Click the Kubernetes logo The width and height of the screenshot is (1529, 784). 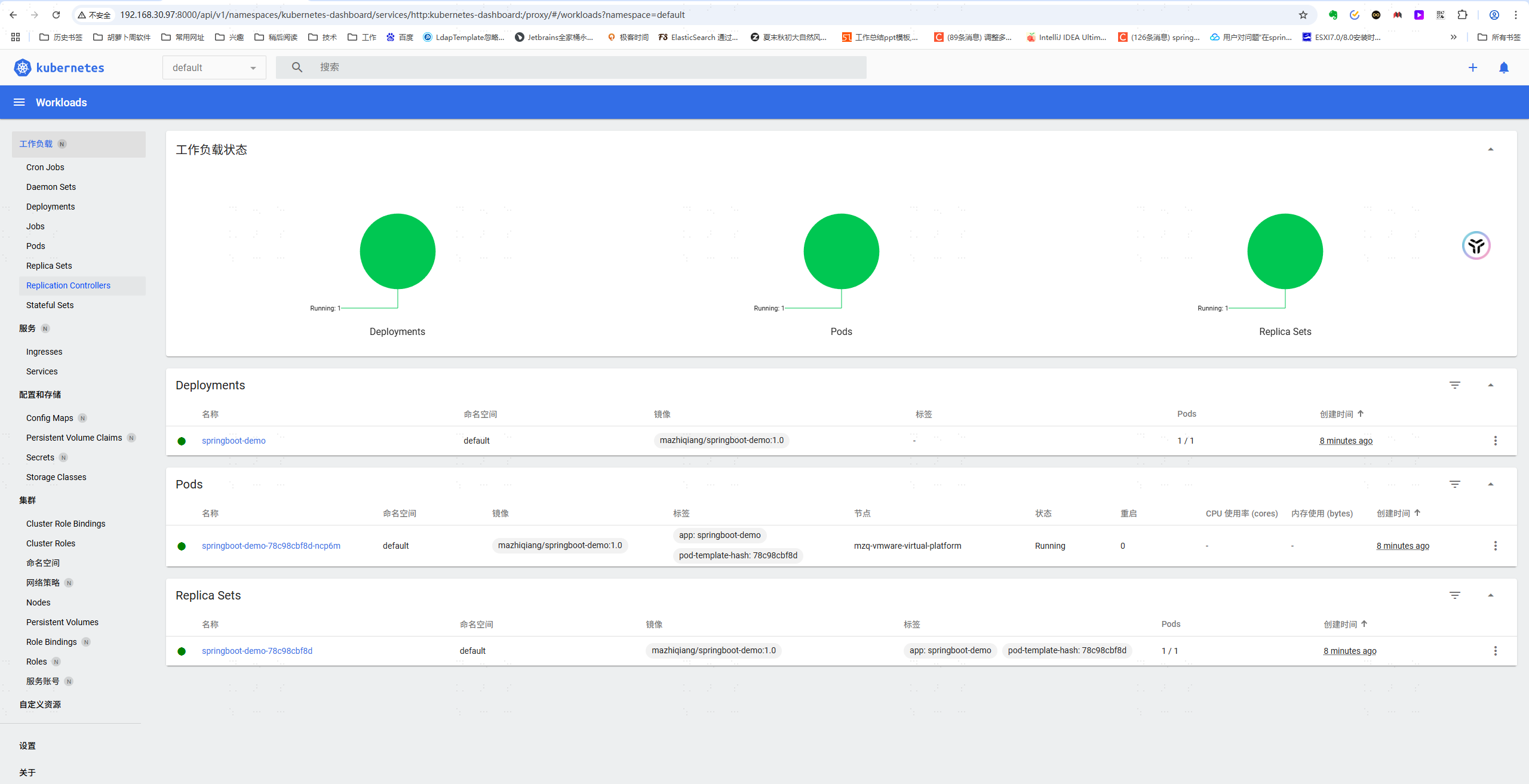click(23, 67)
